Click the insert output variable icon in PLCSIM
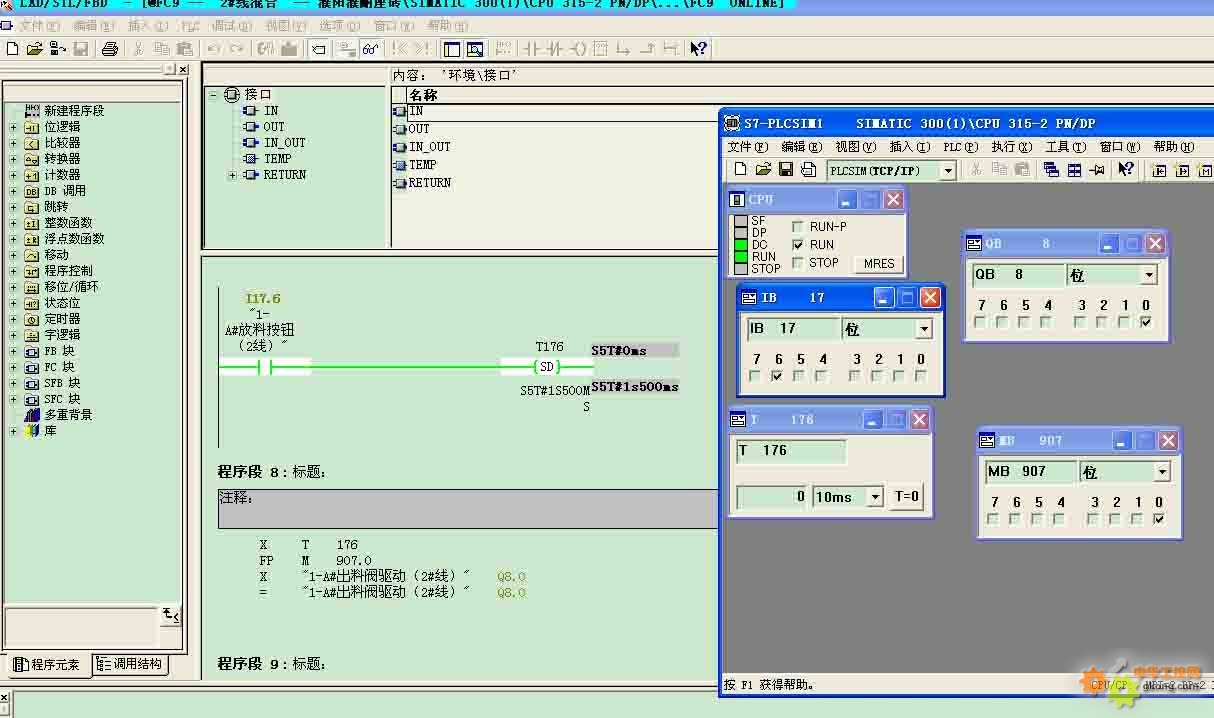Screen dimensions: 1214x718 (x=1182, y=170)
